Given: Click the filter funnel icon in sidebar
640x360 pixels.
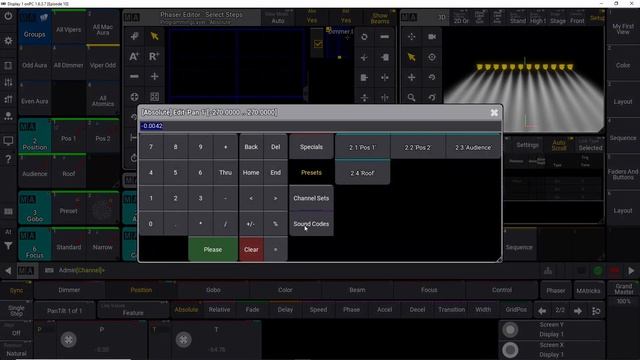Looking at the screenshot, I should tap(8, 246).
